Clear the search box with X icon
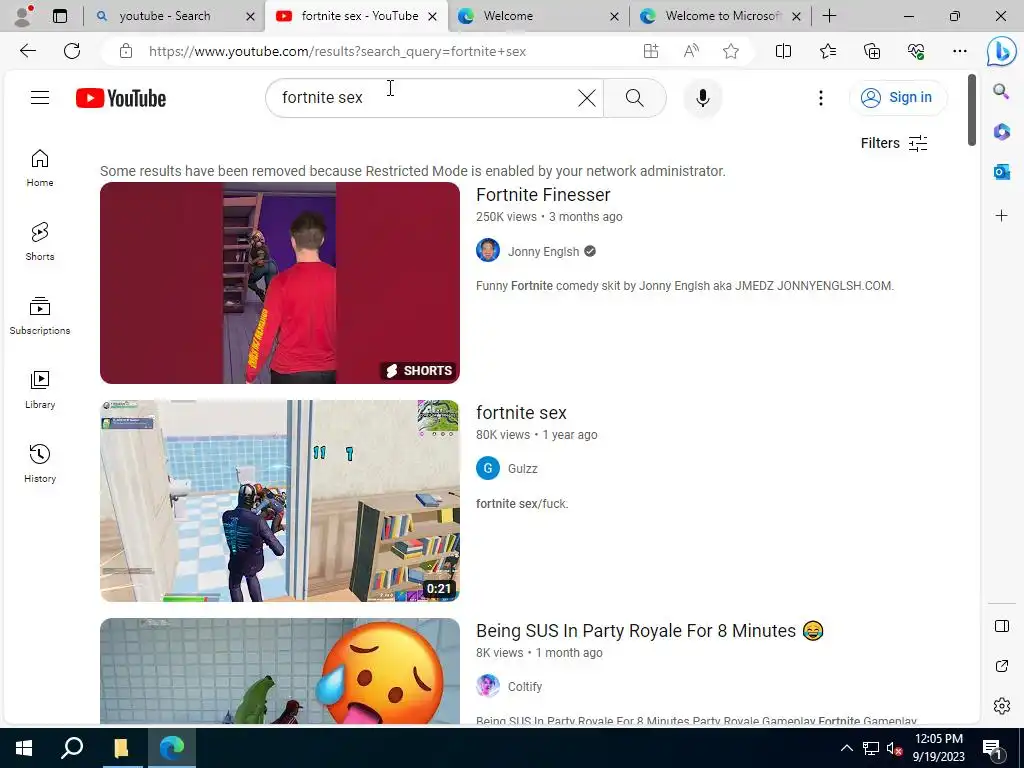Screen dimensions: 1024x768 586,98
